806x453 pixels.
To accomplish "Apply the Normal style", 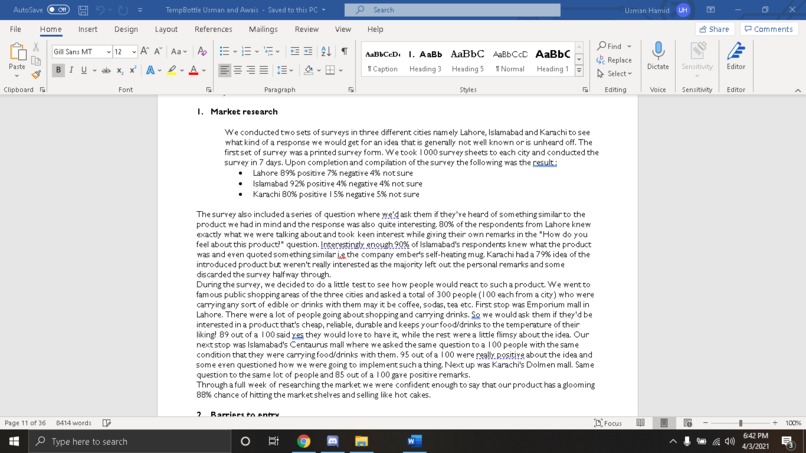I will point(510,60).
